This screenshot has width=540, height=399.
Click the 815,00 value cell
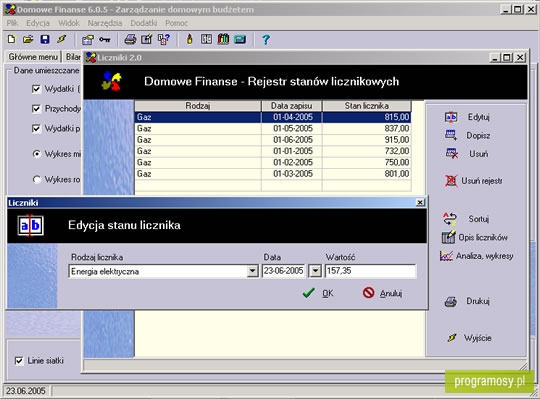point(366,117)
